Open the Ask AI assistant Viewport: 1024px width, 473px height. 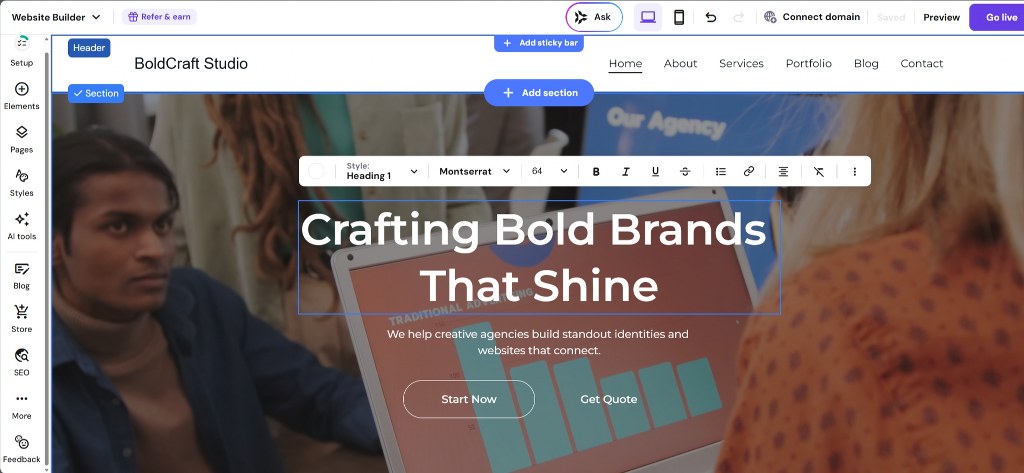click(x=594, y=17)
